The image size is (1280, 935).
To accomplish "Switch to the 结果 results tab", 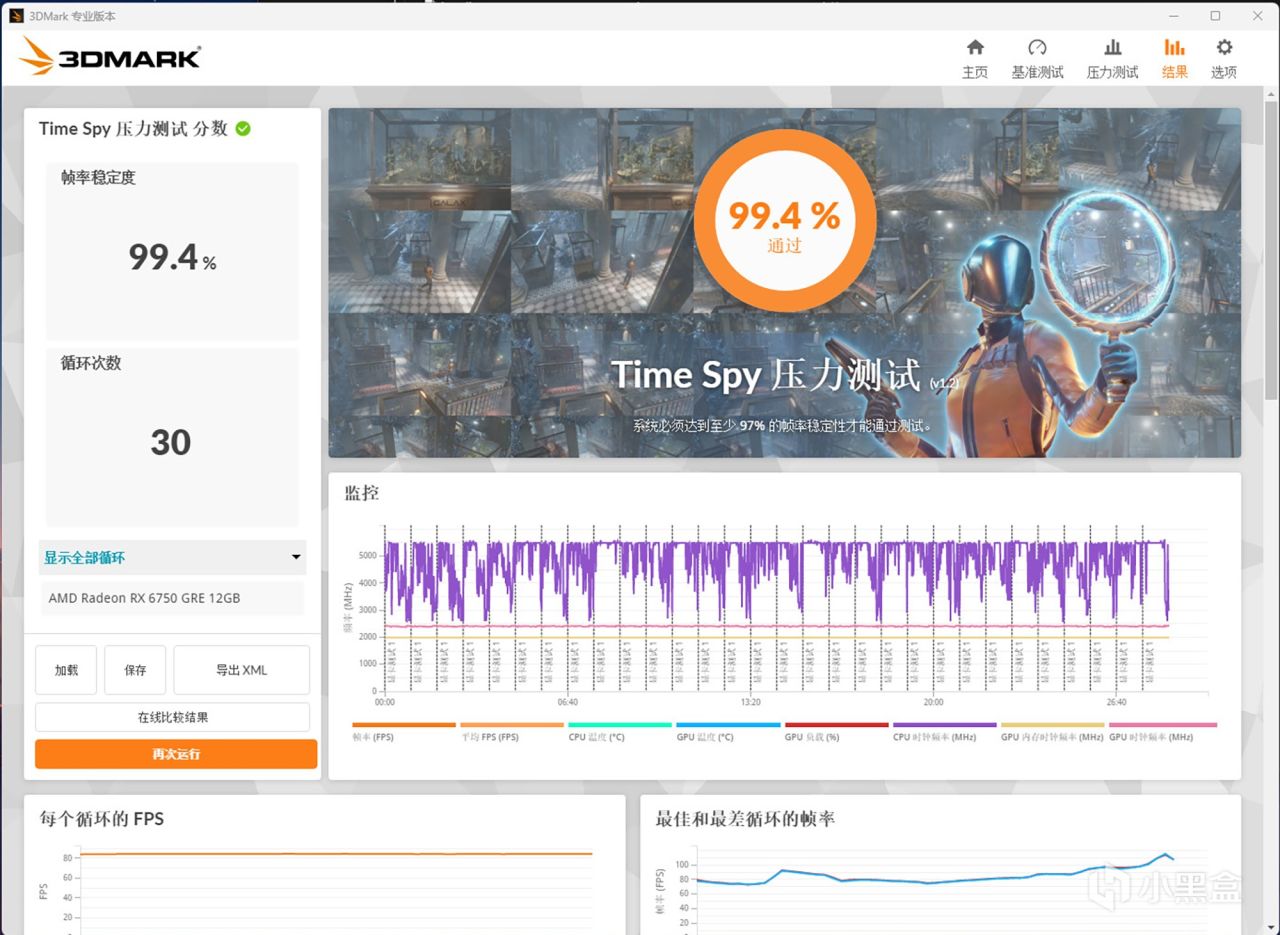I will 1175,59.
